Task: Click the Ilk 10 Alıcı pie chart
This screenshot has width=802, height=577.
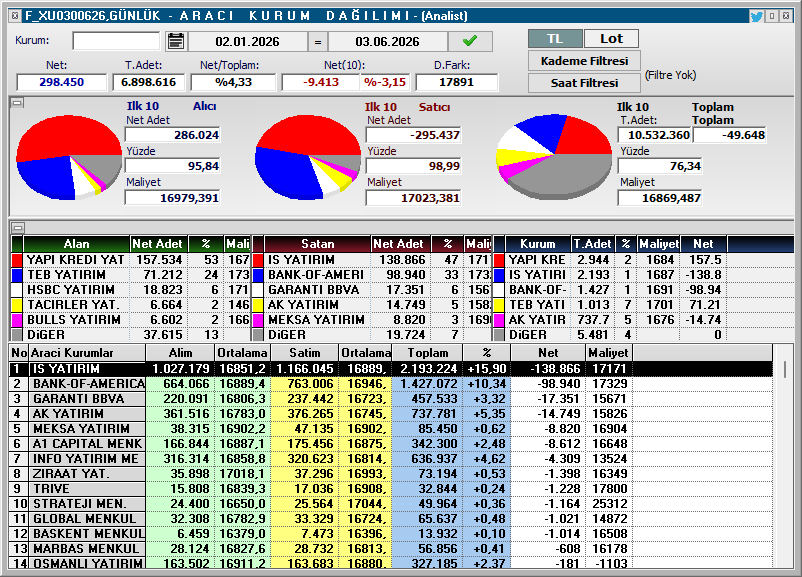Action: pyautogui.click(x=69, y=158)
